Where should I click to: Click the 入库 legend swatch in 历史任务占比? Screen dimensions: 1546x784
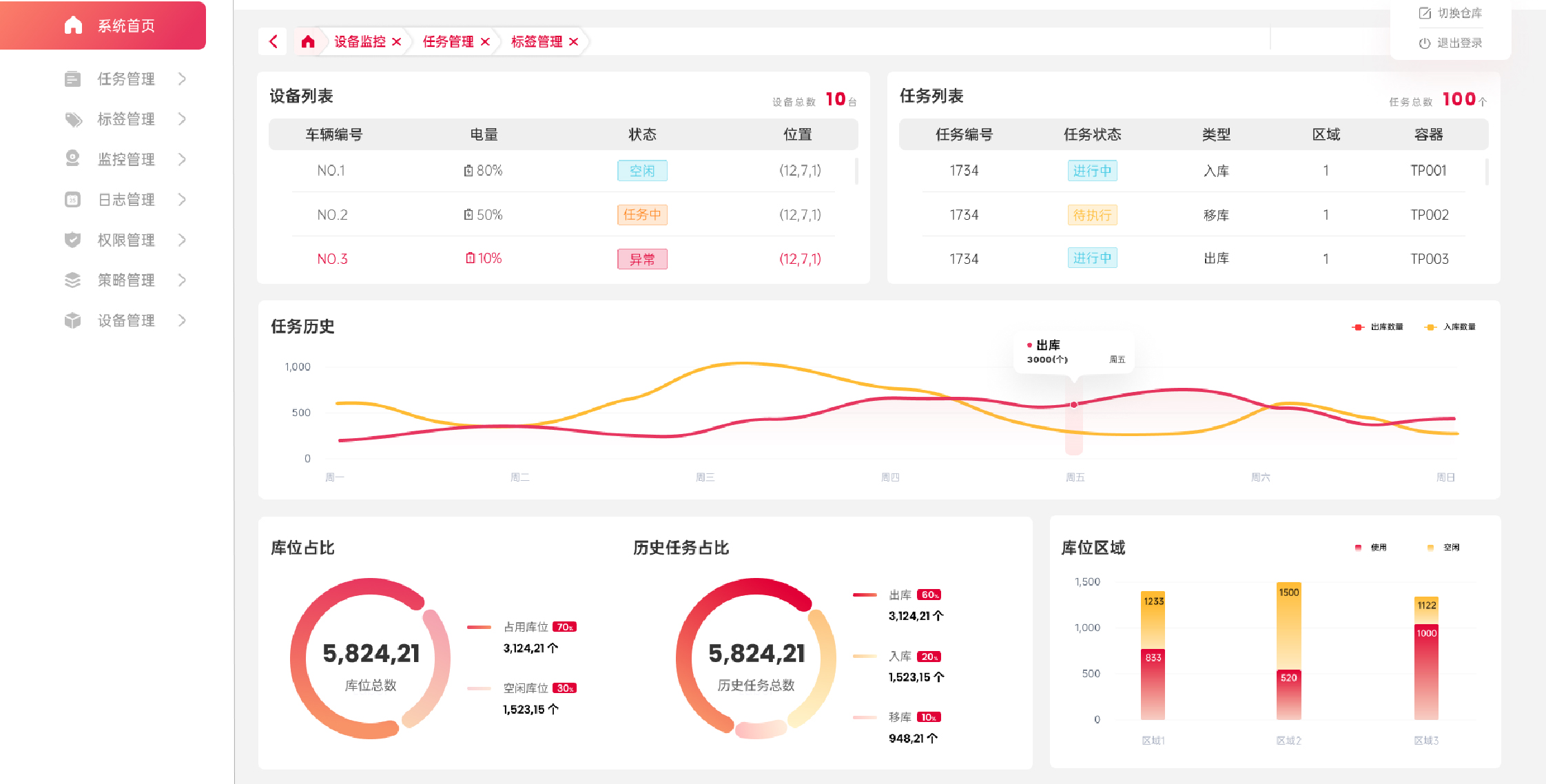(865, 657)
